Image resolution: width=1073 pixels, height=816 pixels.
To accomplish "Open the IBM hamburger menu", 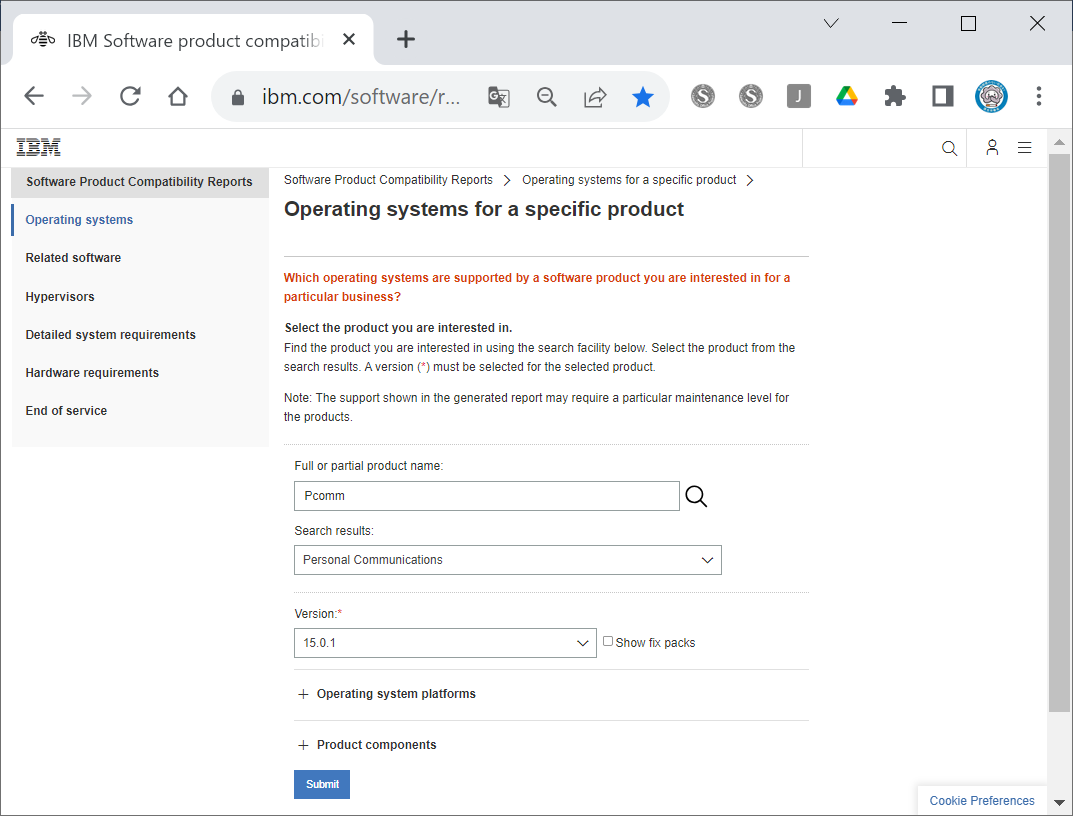I will pyautogui.click(x=1024, y=147).
